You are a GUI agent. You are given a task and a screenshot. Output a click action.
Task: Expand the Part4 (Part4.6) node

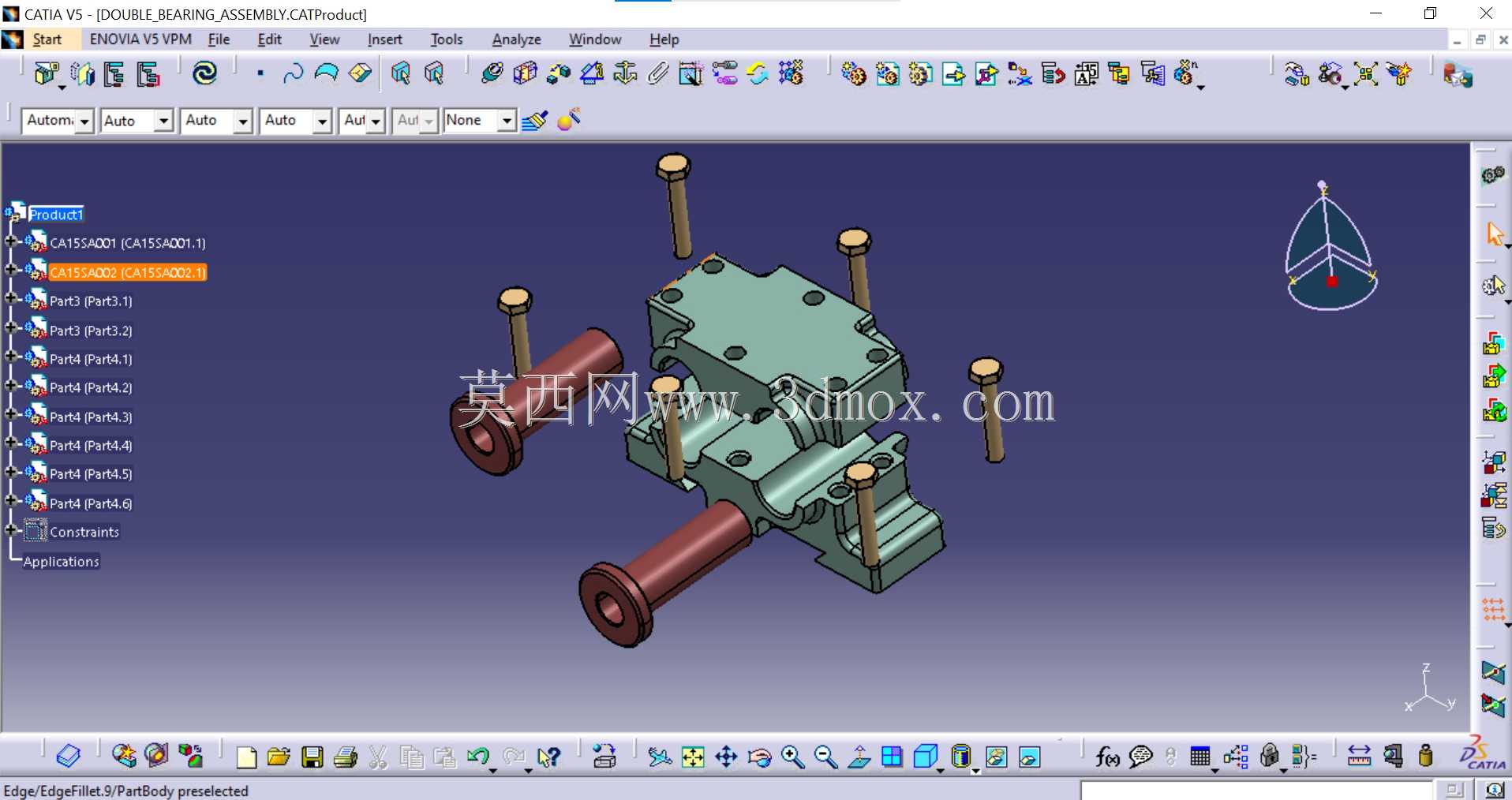point(11,502)
